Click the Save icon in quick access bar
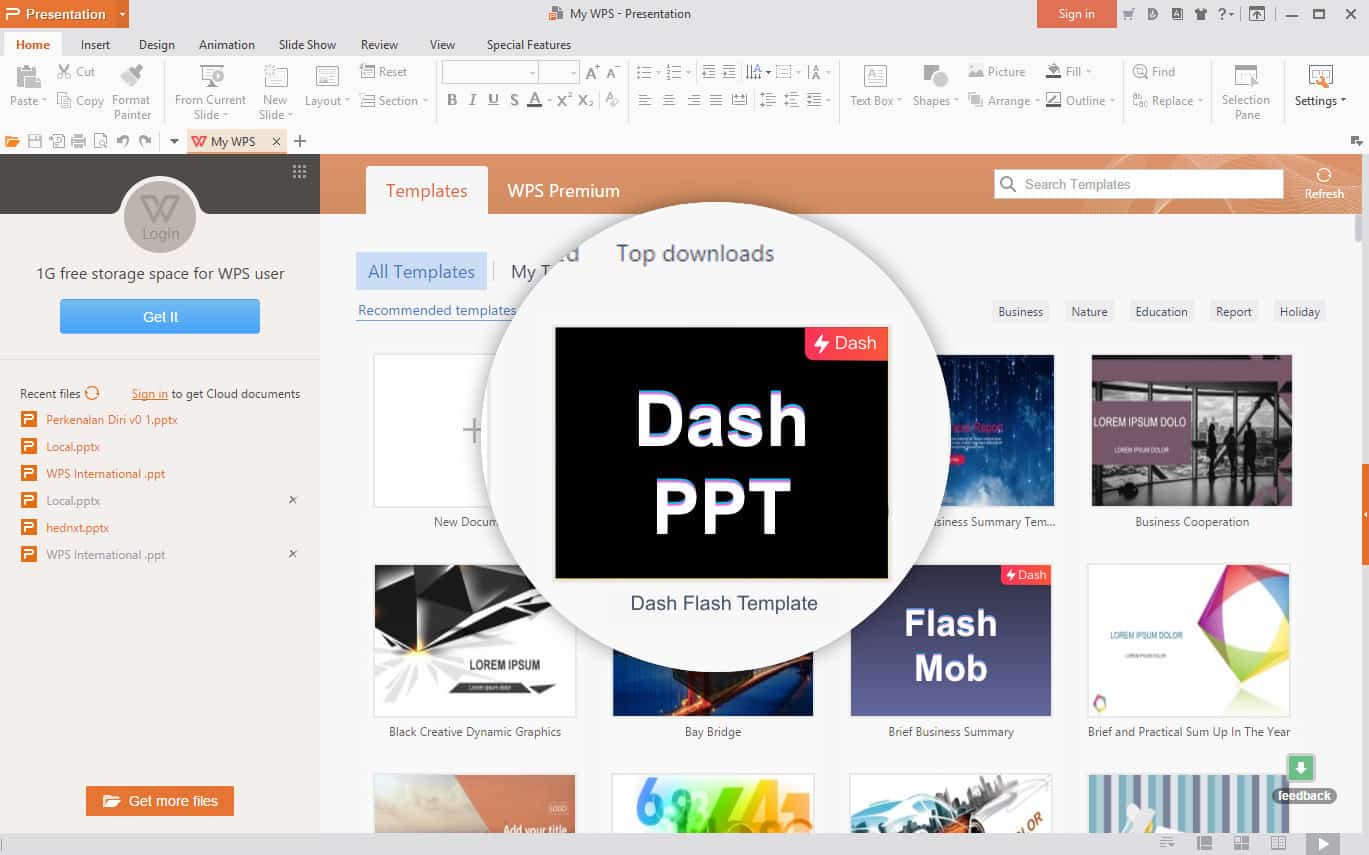 click(x=35, y=141)
